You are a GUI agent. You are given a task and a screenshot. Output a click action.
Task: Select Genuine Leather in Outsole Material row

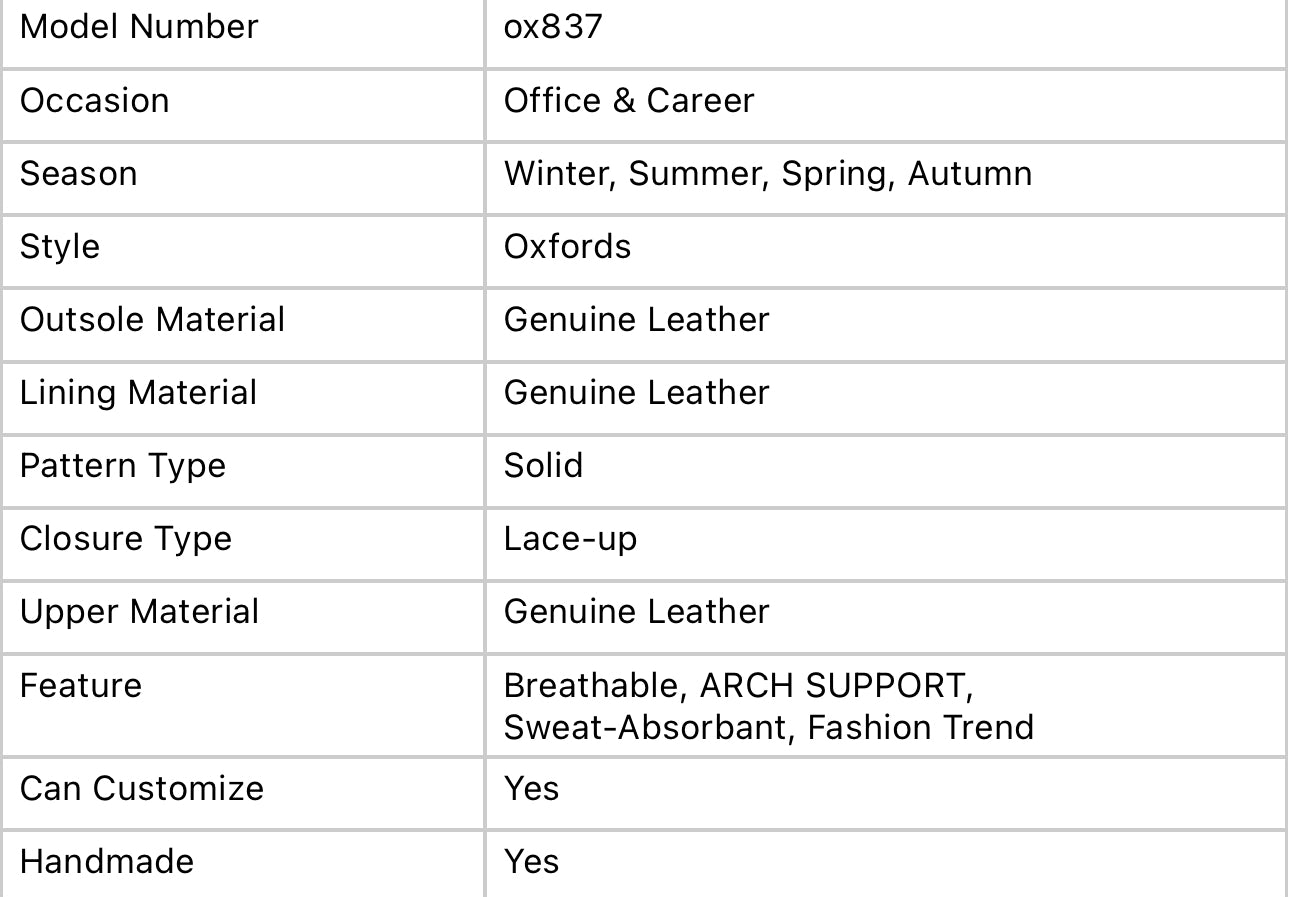[x=636, y=320]
